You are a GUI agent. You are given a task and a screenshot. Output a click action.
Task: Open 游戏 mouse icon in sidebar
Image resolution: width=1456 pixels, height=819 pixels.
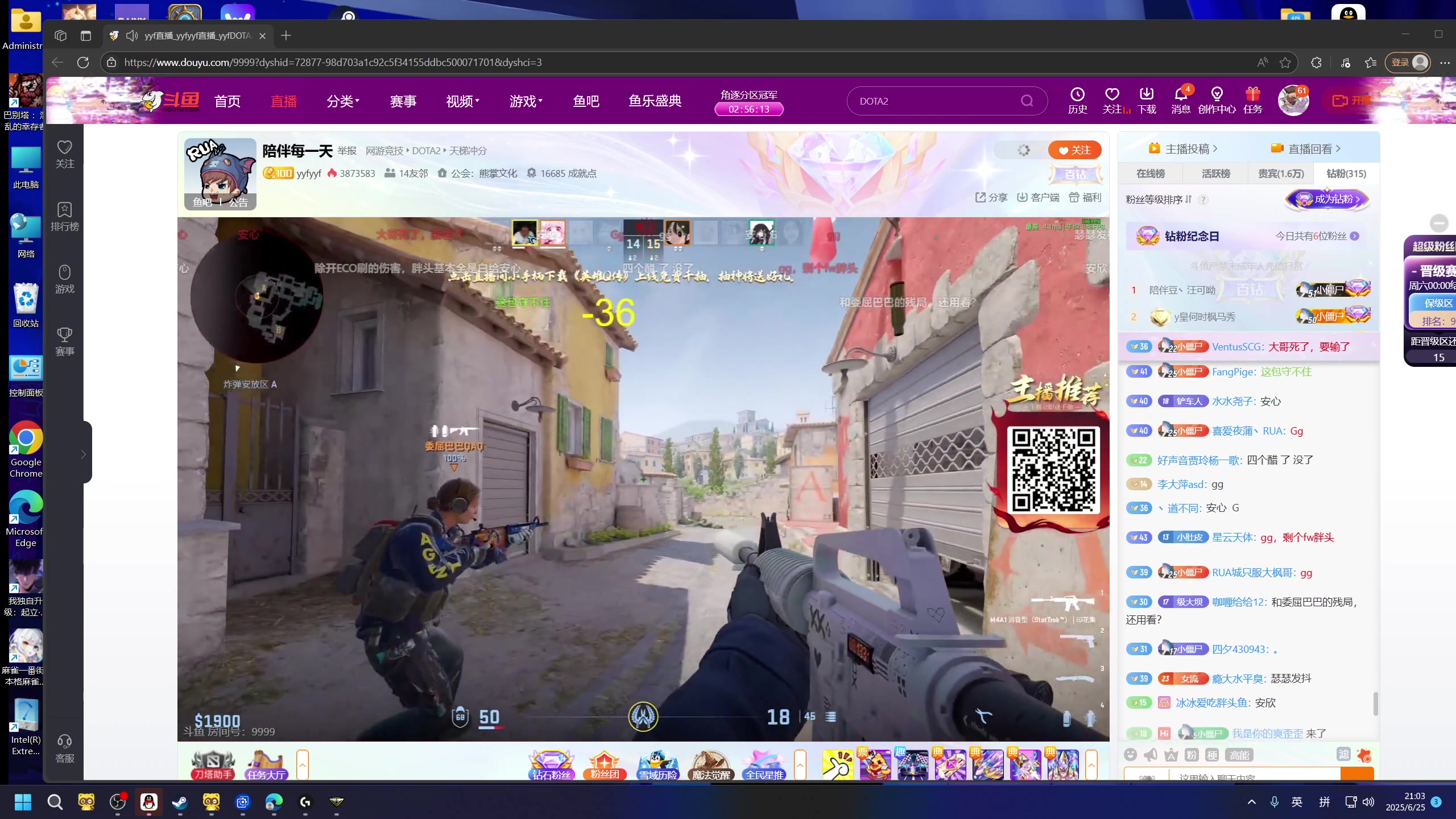[64, 279]
